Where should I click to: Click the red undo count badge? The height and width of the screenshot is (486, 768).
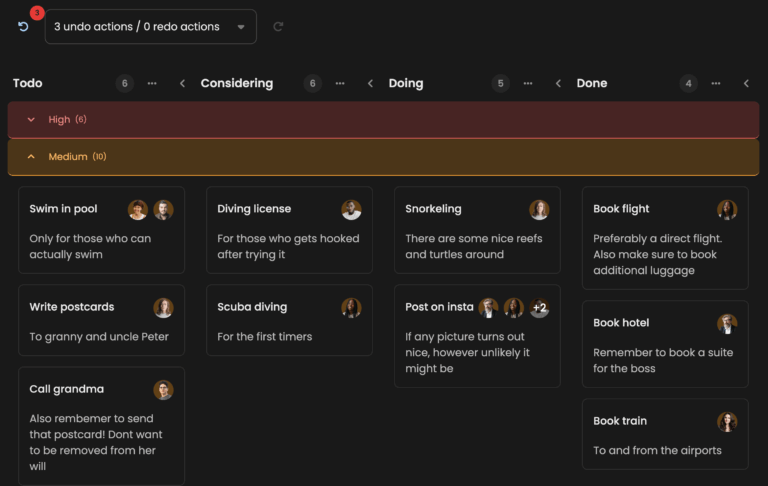pyautogui.click(x=37, y=13)
